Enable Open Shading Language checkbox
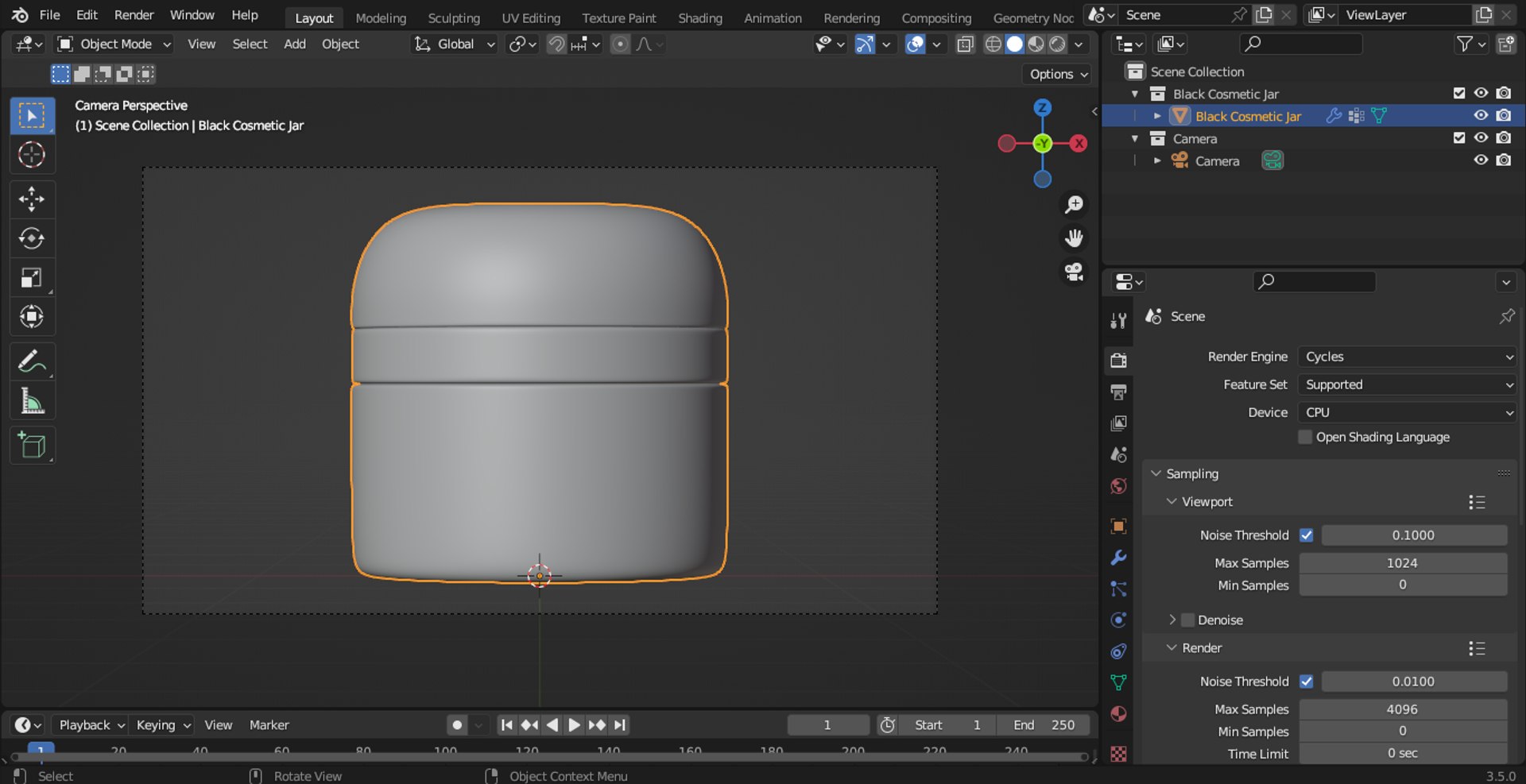Screen dimensions: 1526x784 pos(1305,437)
